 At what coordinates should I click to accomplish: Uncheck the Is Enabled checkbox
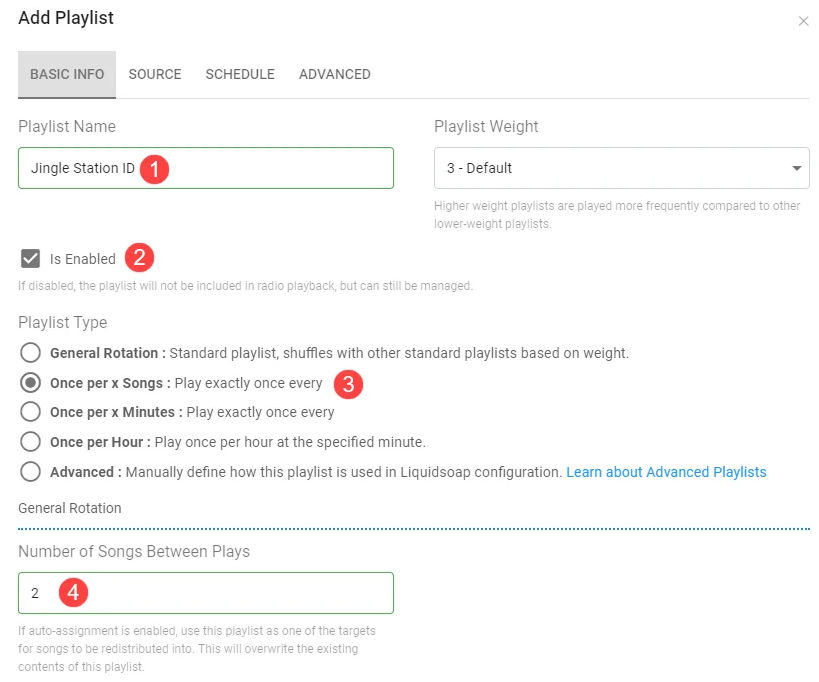(x=31, y=259)
